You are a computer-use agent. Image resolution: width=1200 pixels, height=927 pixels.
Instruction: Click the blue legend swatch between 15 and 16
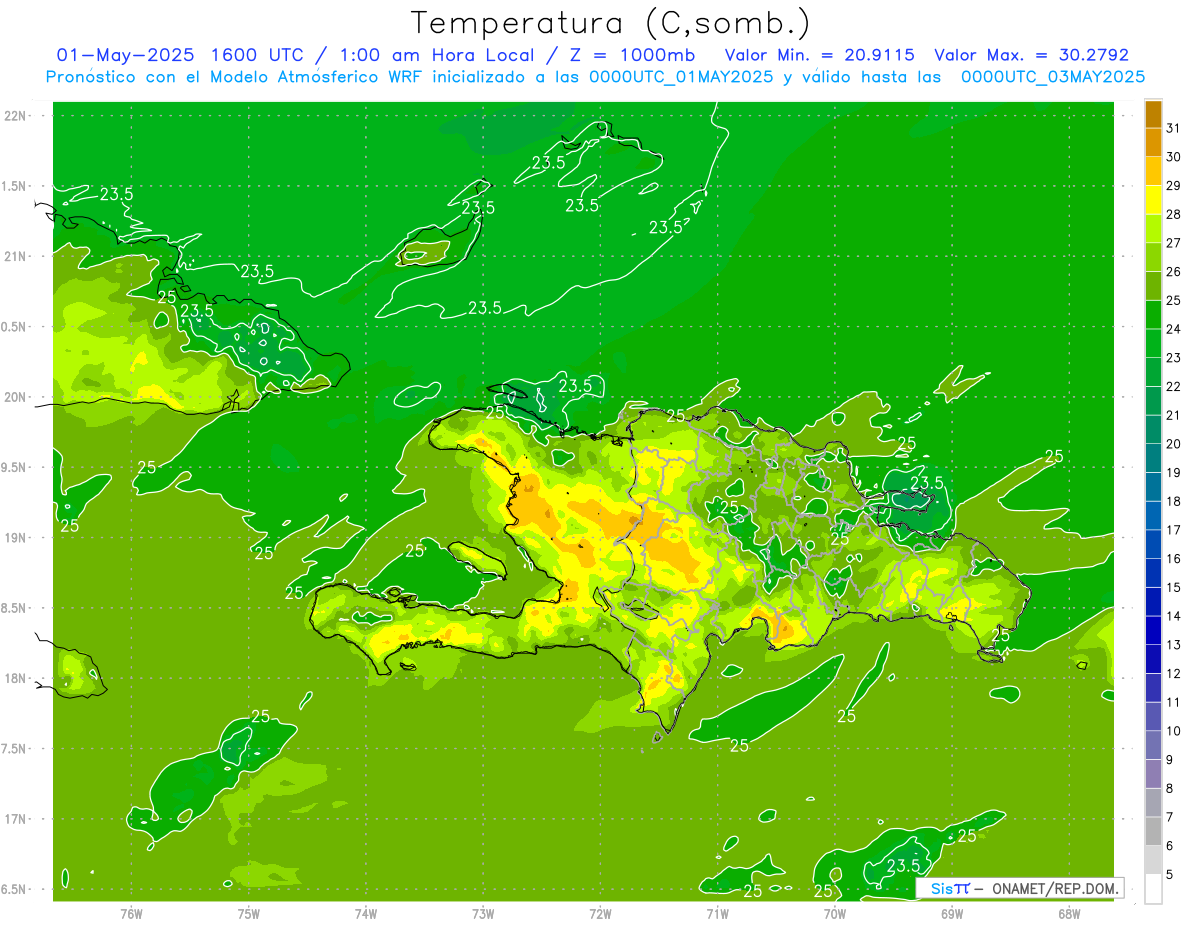pyautogui.click(x=1153, y=573)
